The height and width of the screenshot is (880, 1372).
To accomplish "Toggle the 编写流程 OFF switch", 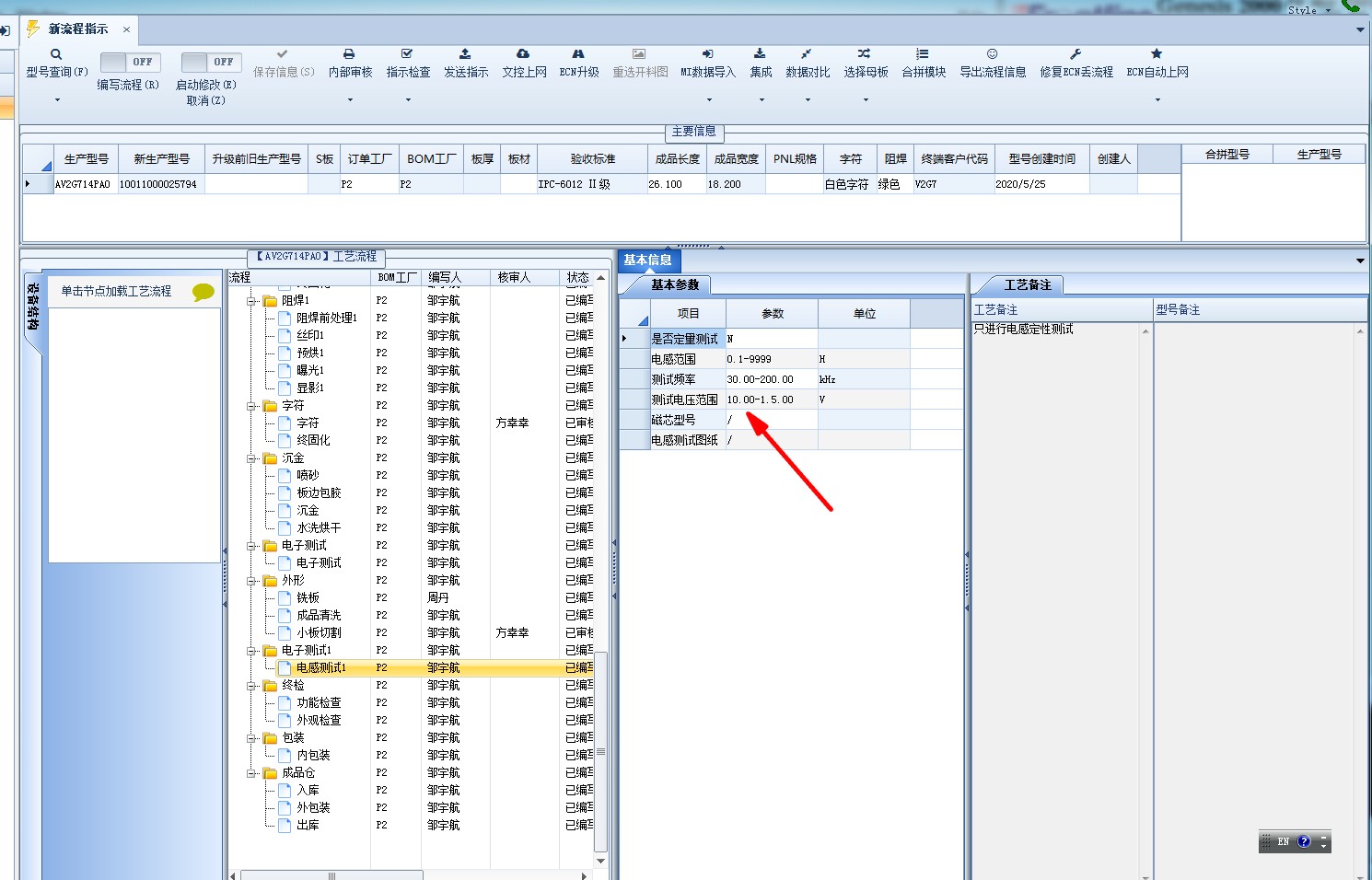I will click(130, 62).
